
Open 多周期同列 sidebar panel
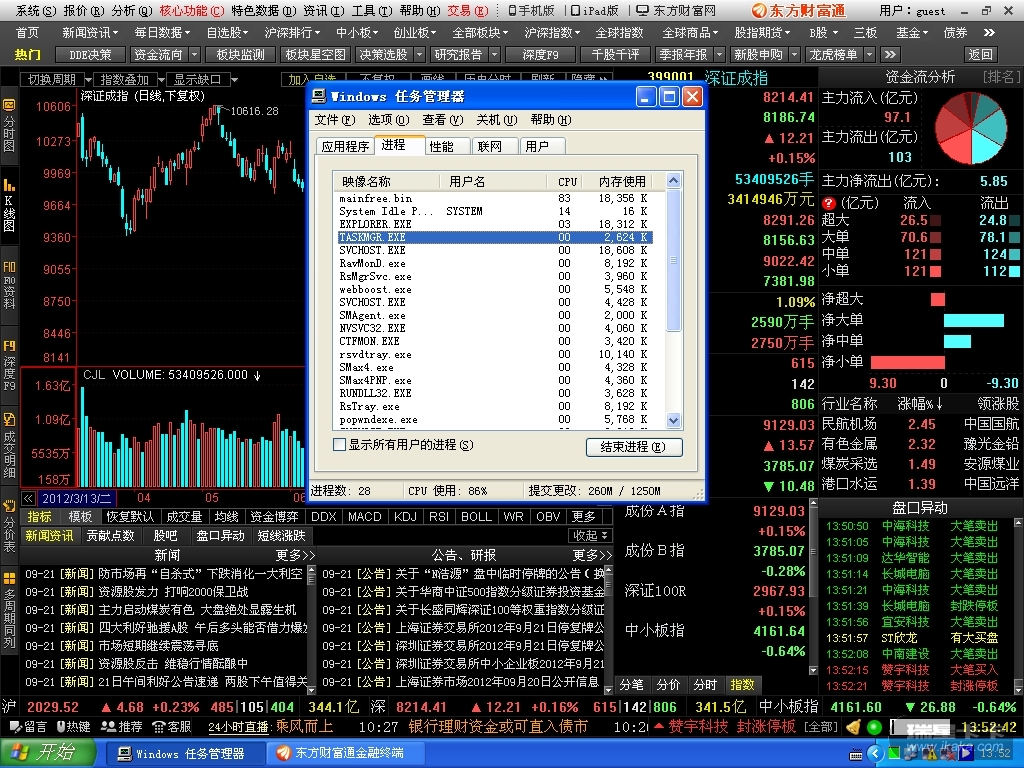click(x=9, y=610)
